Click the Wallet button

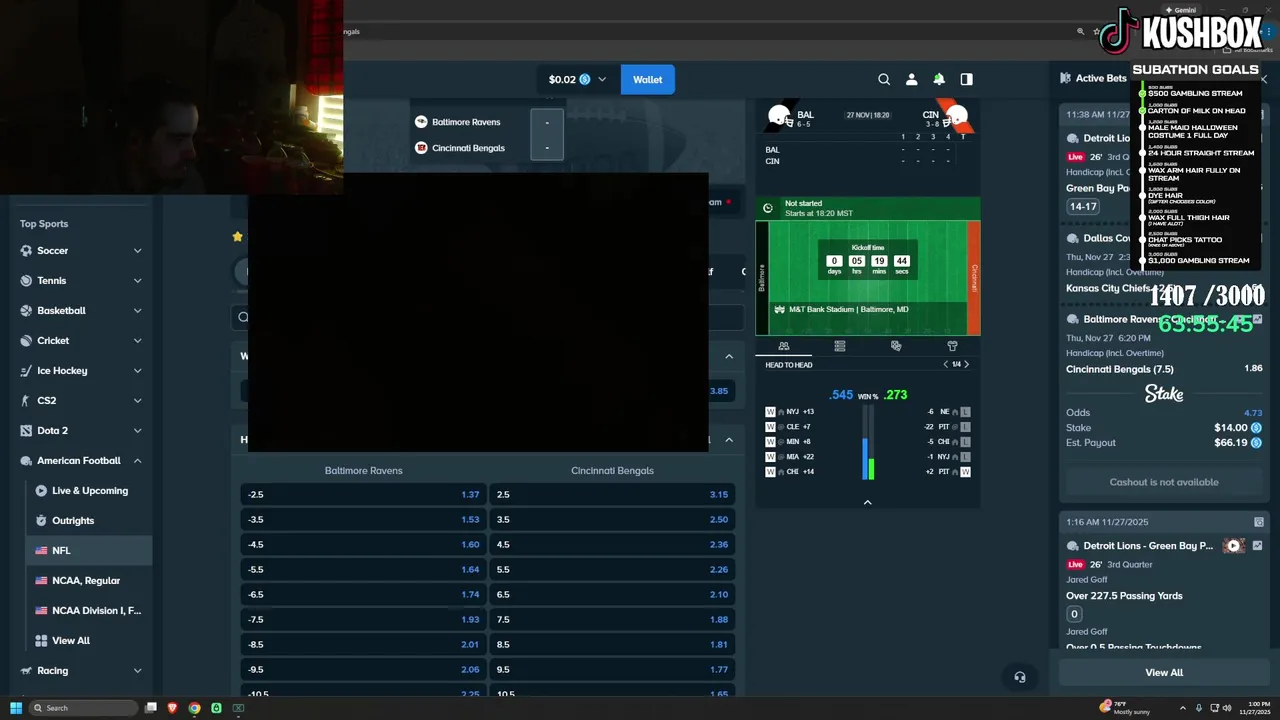pyautogui.click(x=648, y=79)
